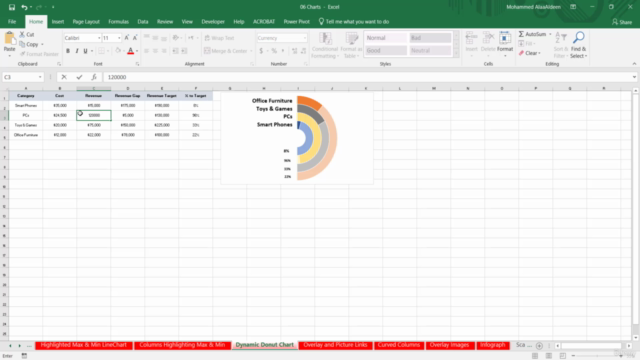The width and height of the screenshot is (640, 360).
Task: Cut the selected cell content
Action: tap(27, 35)
